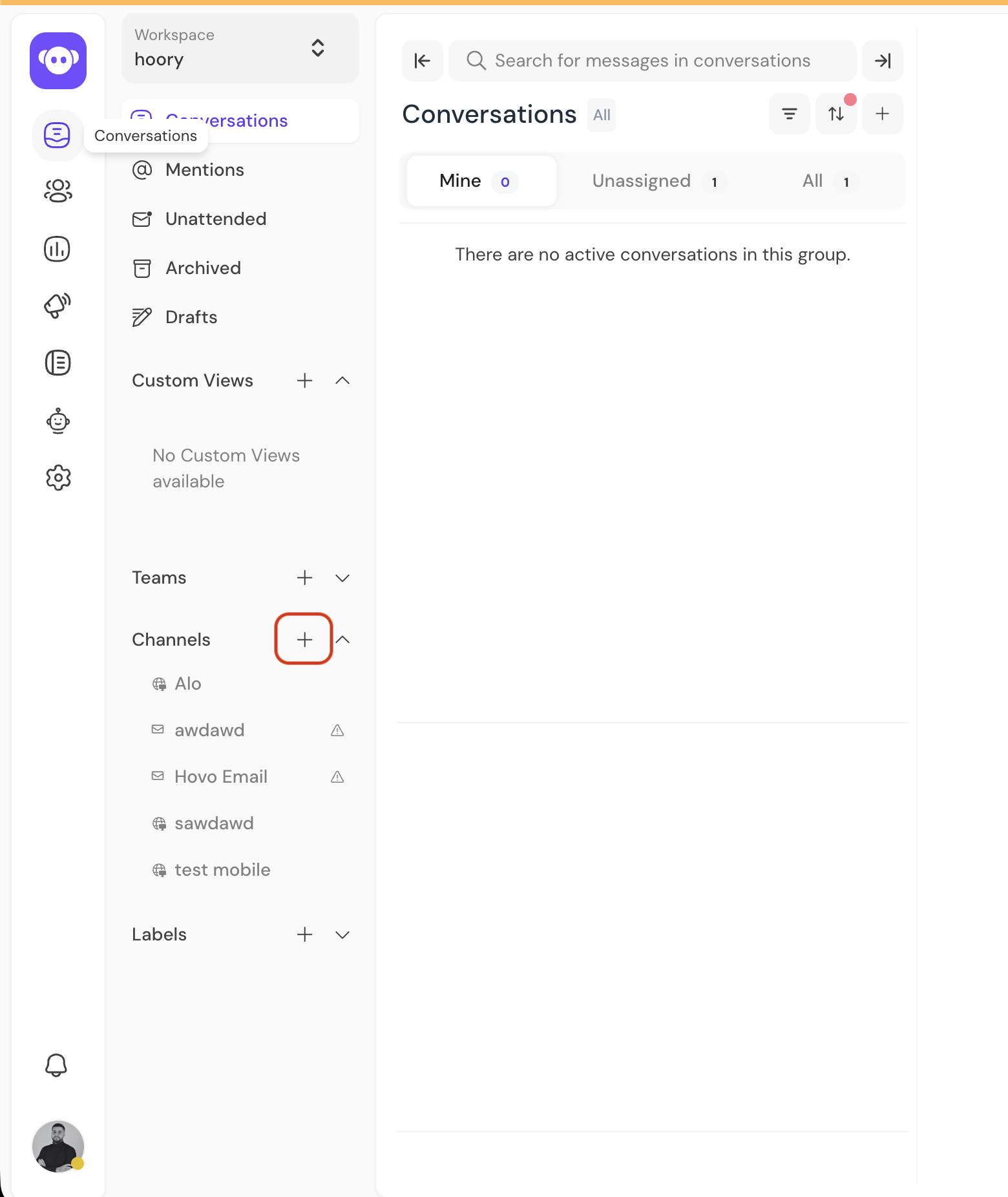Viewport: 1008px width, 1197px height.
Task: Click the warning icon beside awdawd
Action: click(x=337, y=730)
